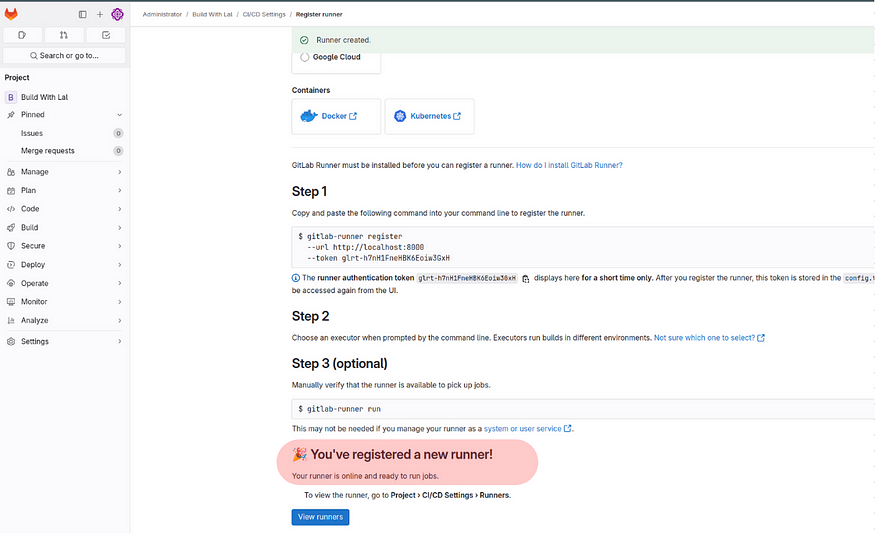This screenshot has height=536, width=875.
Task: Click the Operate icon
Action: tap(11, 283)
